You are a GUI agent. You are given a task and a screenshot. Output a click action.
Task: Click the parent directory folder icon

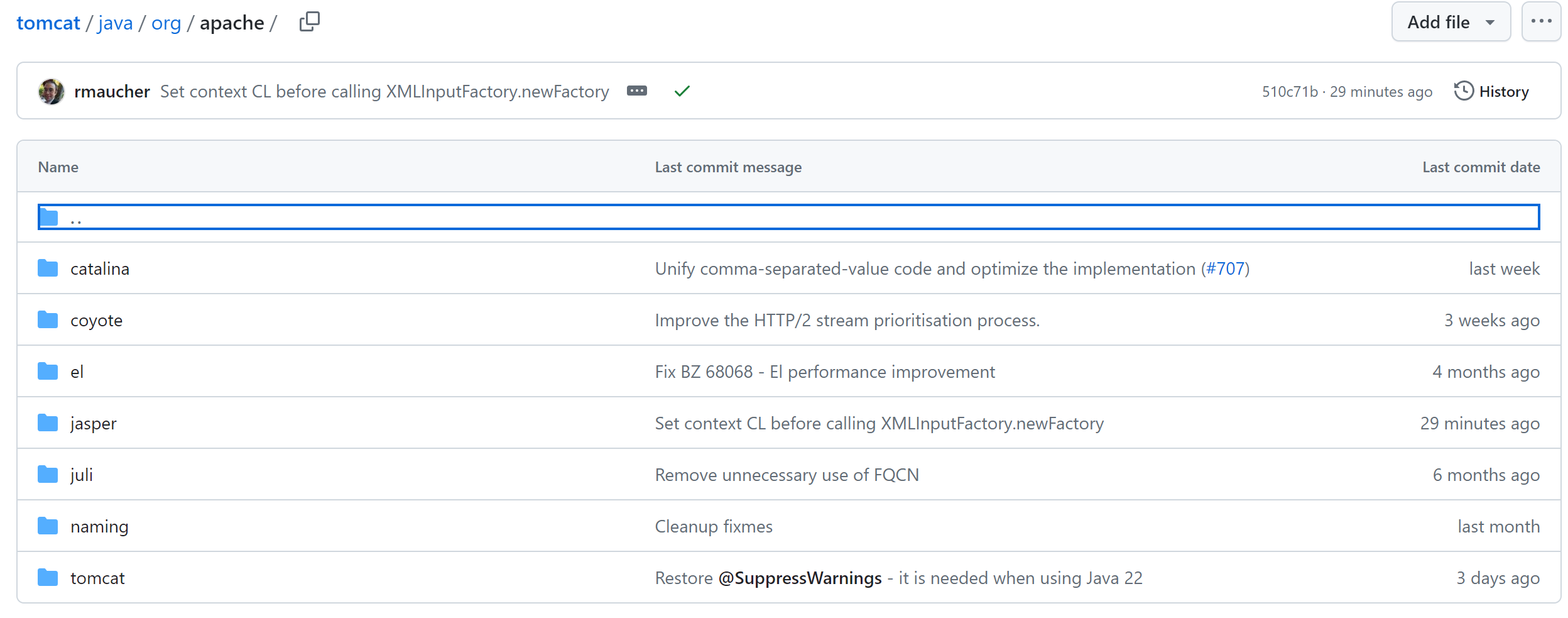point(49,218)
